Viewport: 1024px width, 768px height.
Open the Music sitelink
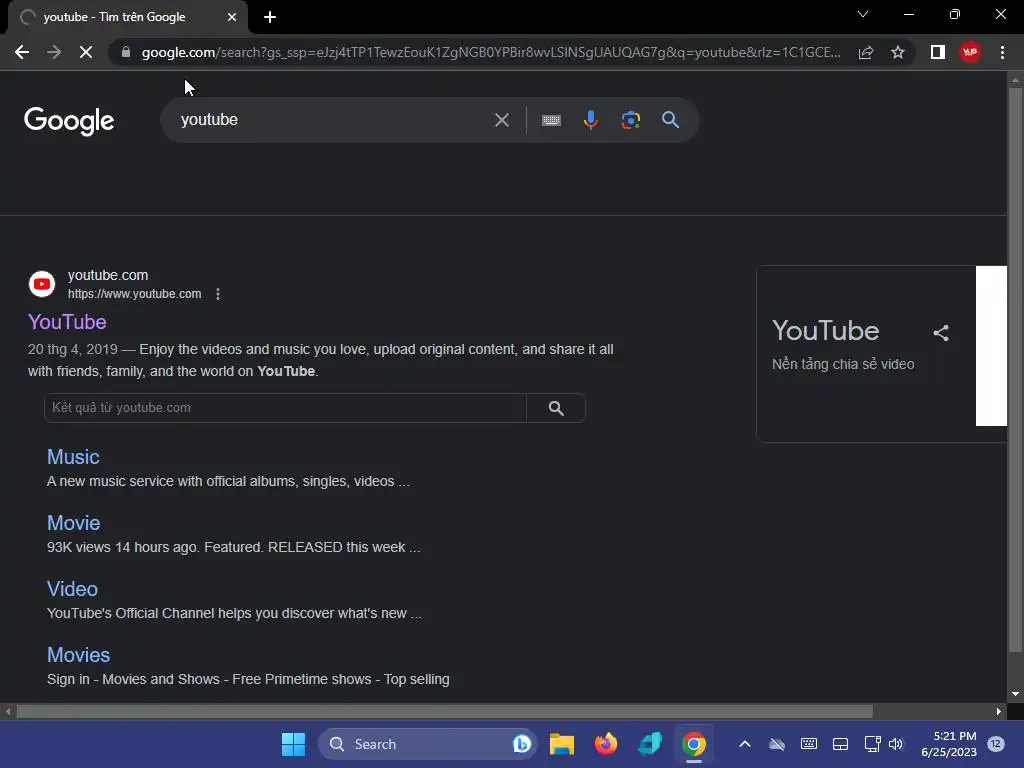point(73,457)
